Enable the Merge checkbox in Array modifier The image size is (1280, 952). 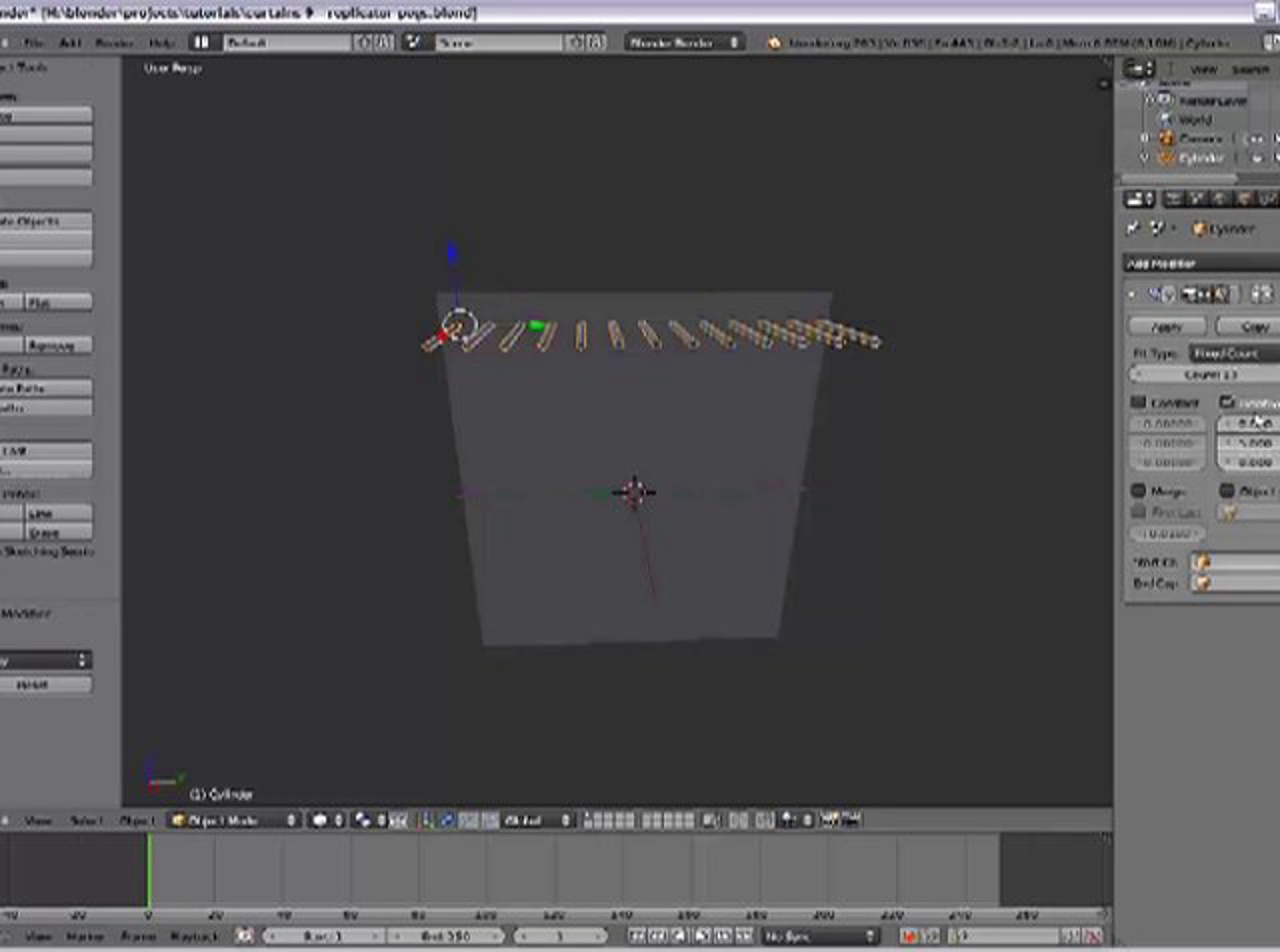1138,491
